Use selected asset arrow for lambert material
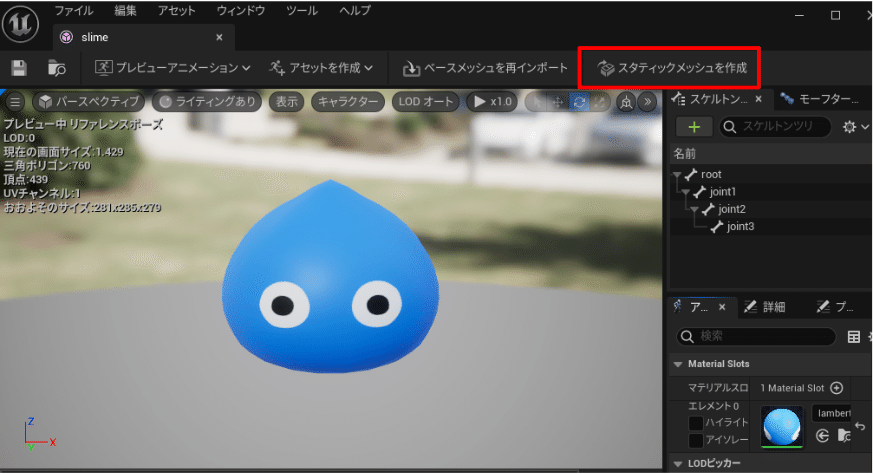 [x=822, y=435]
